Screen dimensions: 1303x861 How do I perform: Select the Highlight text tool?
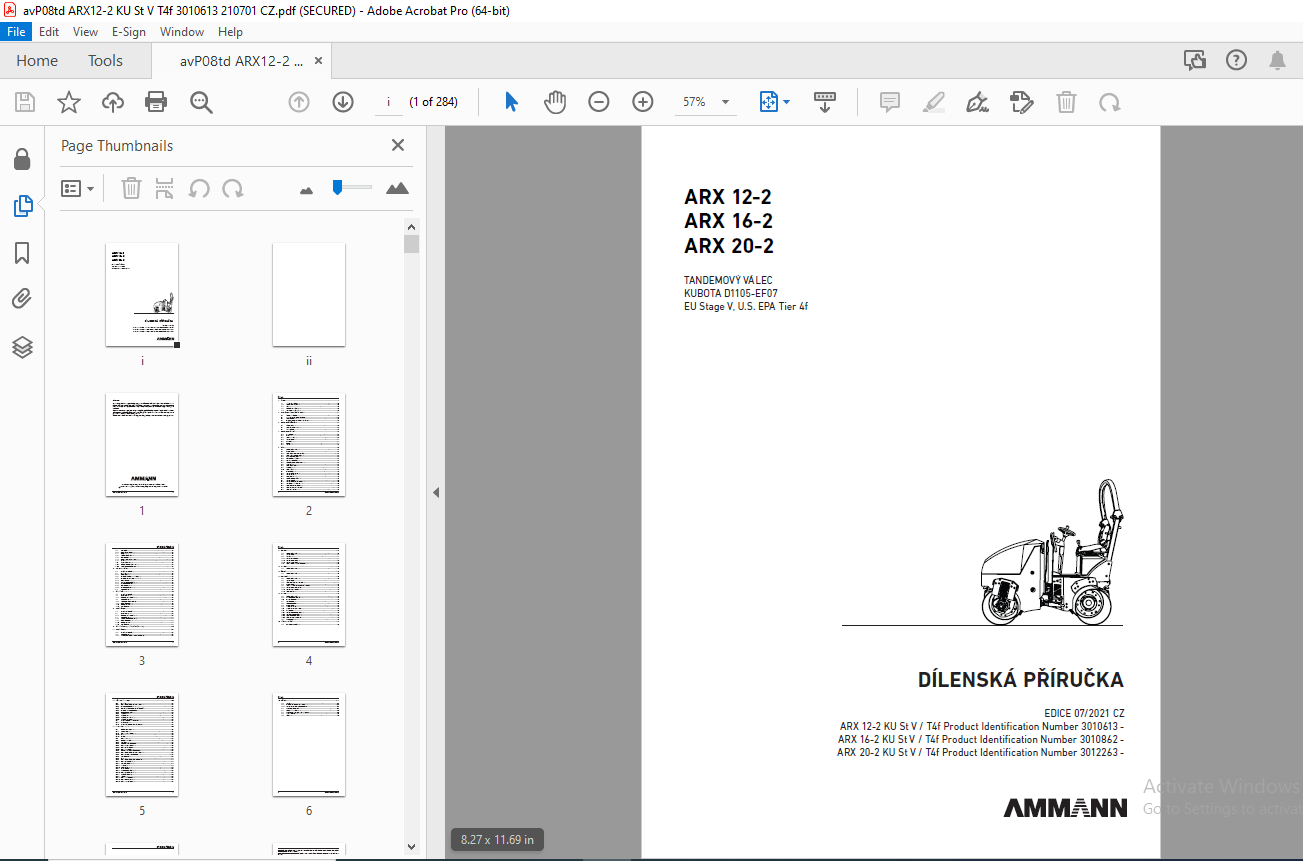coord(933,102)
